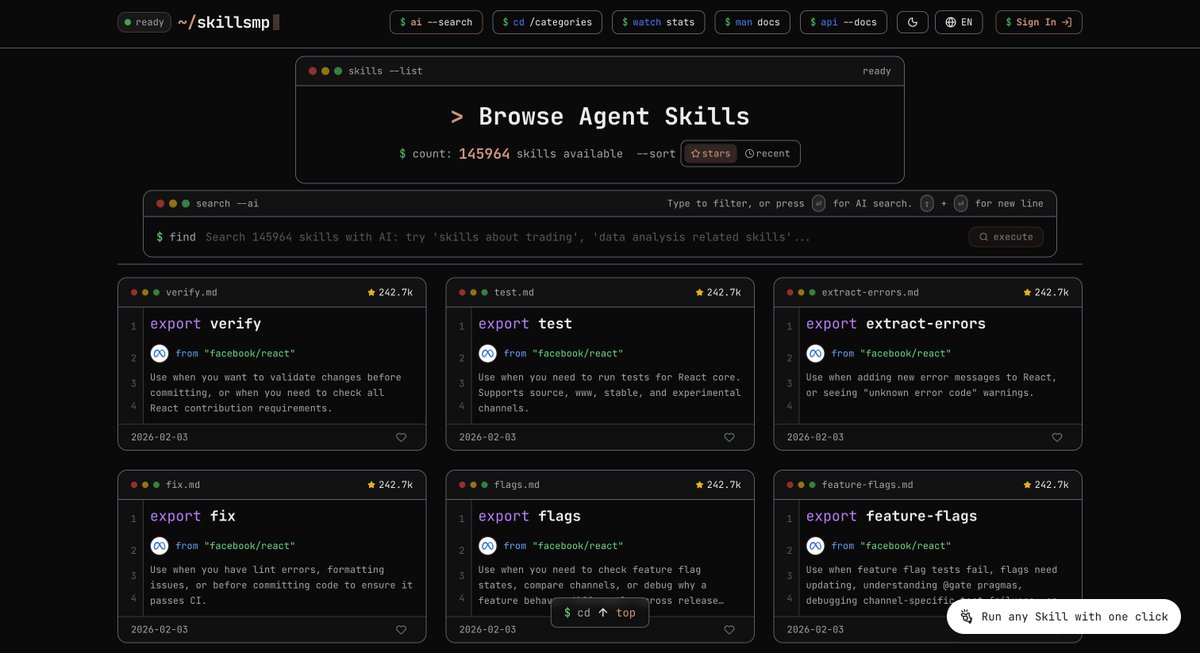Click the execute search button
Viewport: 1200px width, 653px height.
coord(1006,237)
